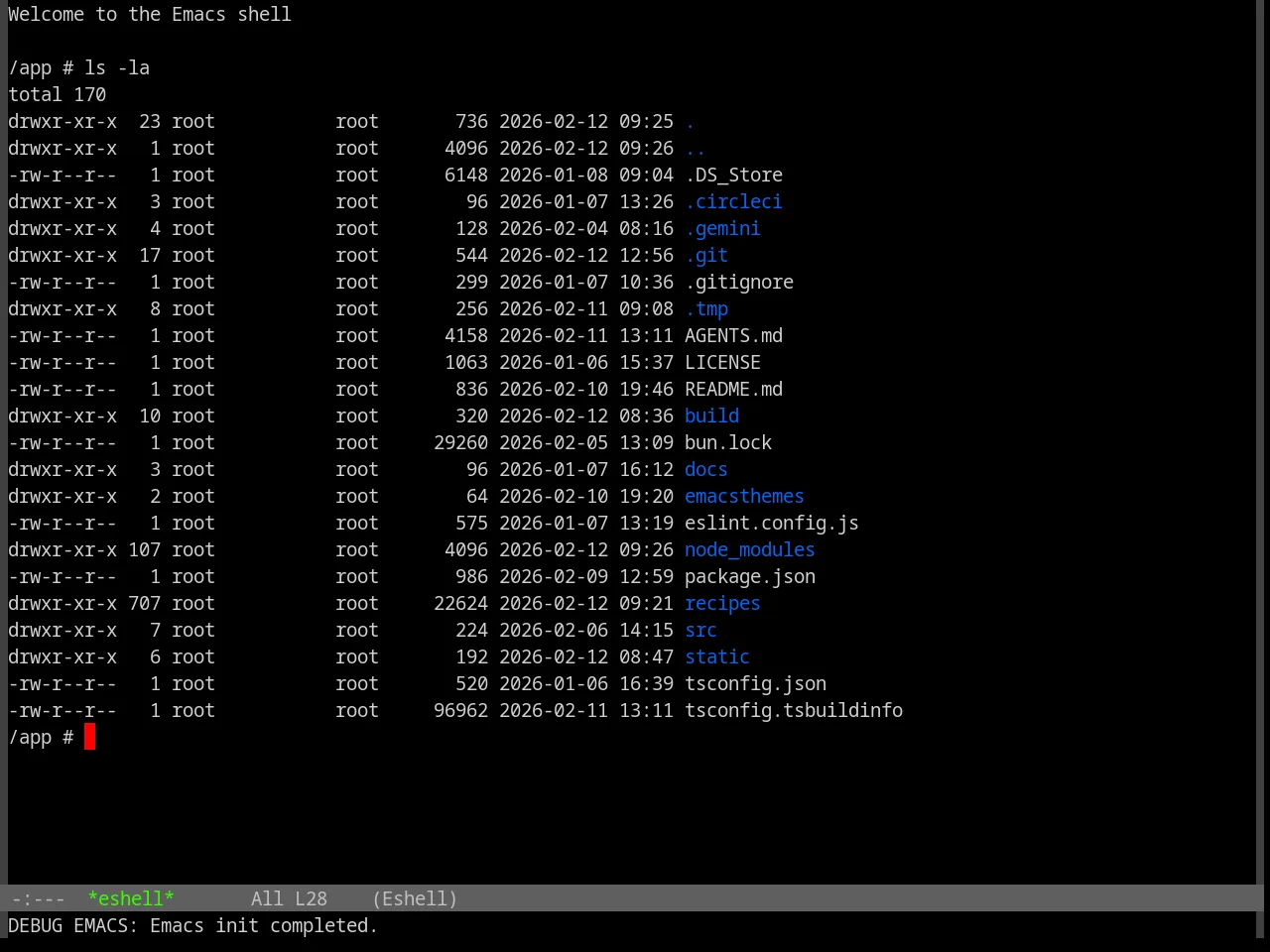Image resolution: width=1270 pixels, height=952 pixels.
Task: Click the timestamp 12:56 on .git row
Action: [x=646, y=255]
